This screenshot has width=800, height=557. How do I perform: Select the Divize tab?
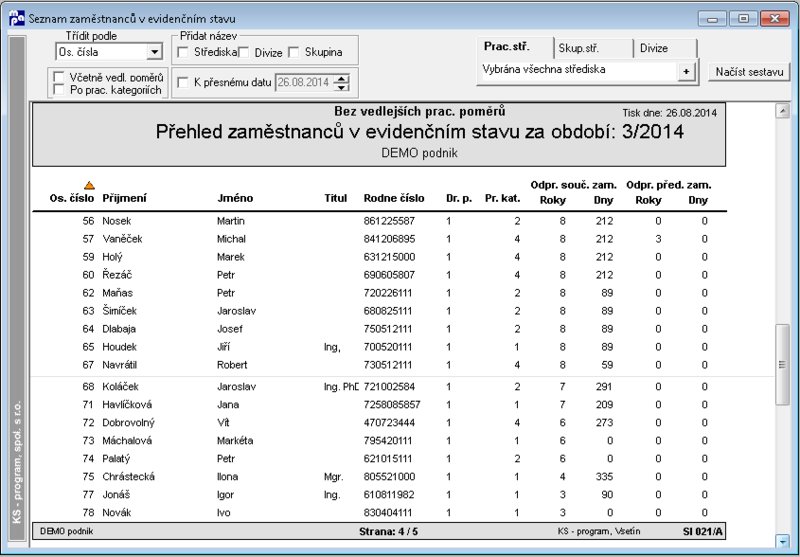point(665,48)
